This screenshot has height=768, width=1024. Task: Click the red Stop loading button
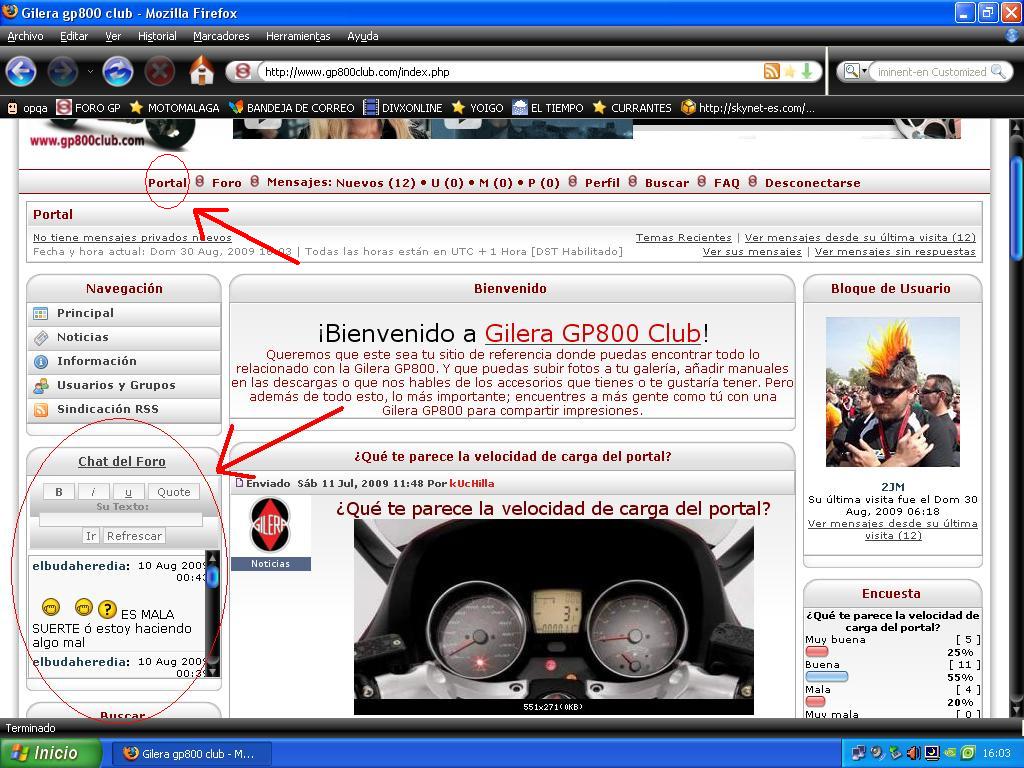tap(159, 71)
